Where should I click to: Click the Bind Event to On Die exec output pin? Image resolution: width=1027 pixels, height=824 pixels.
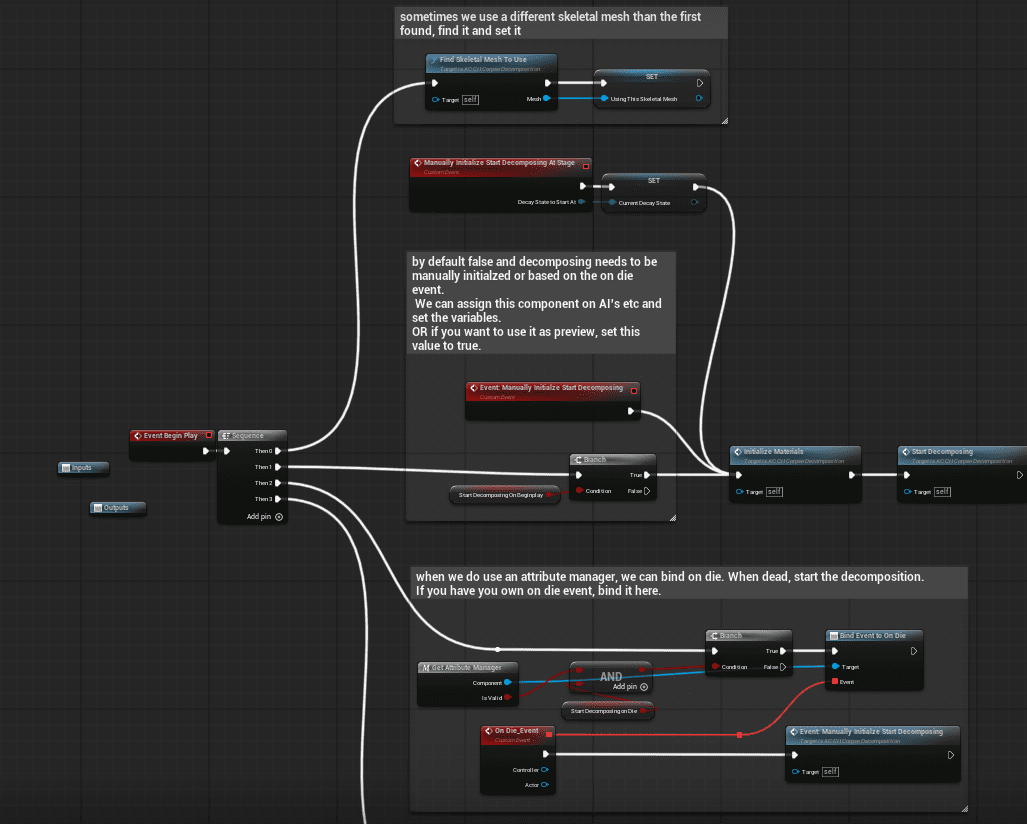tap(914, 651)
